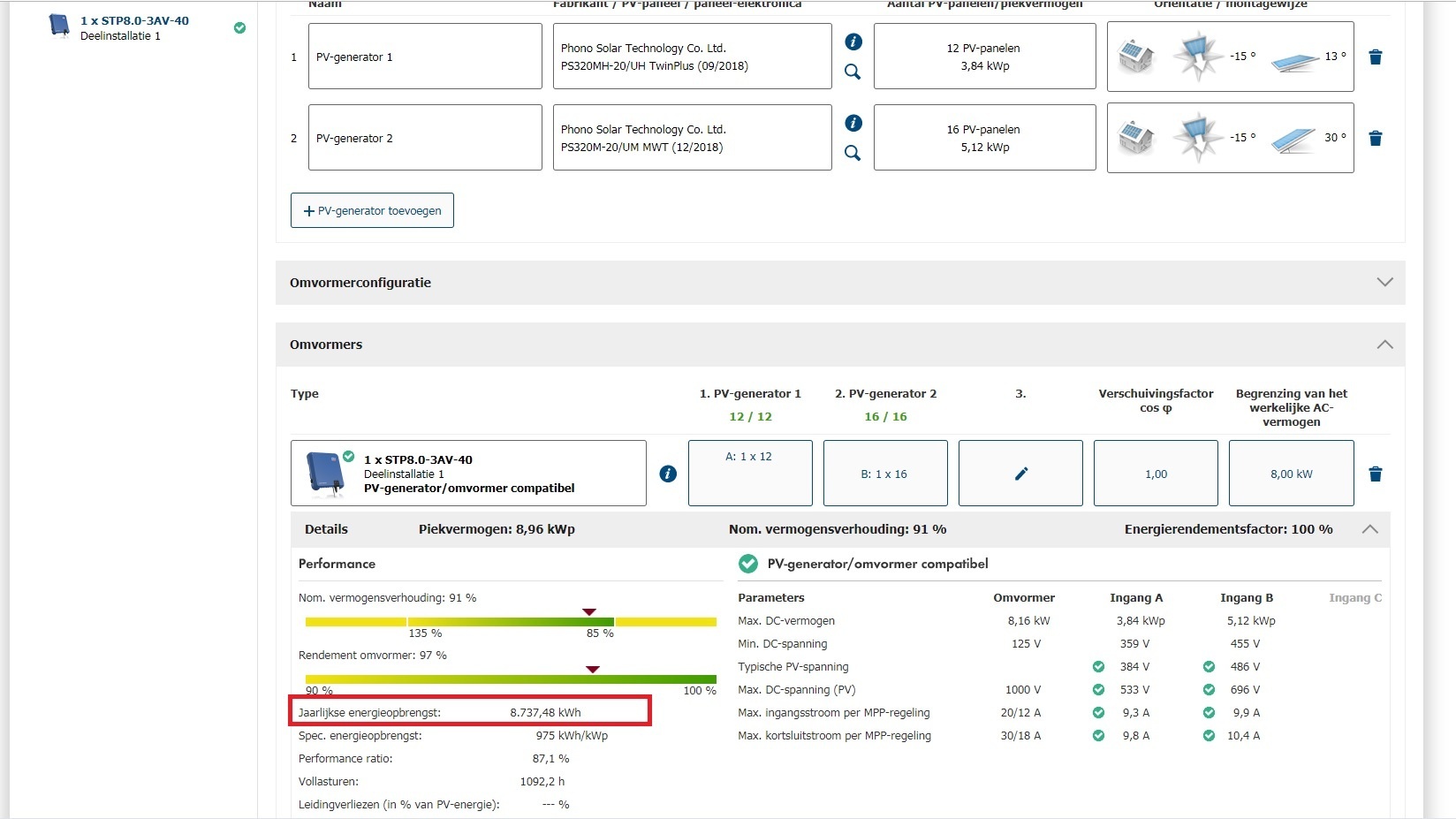Click the pencil edit icon for input 3

1020,474
